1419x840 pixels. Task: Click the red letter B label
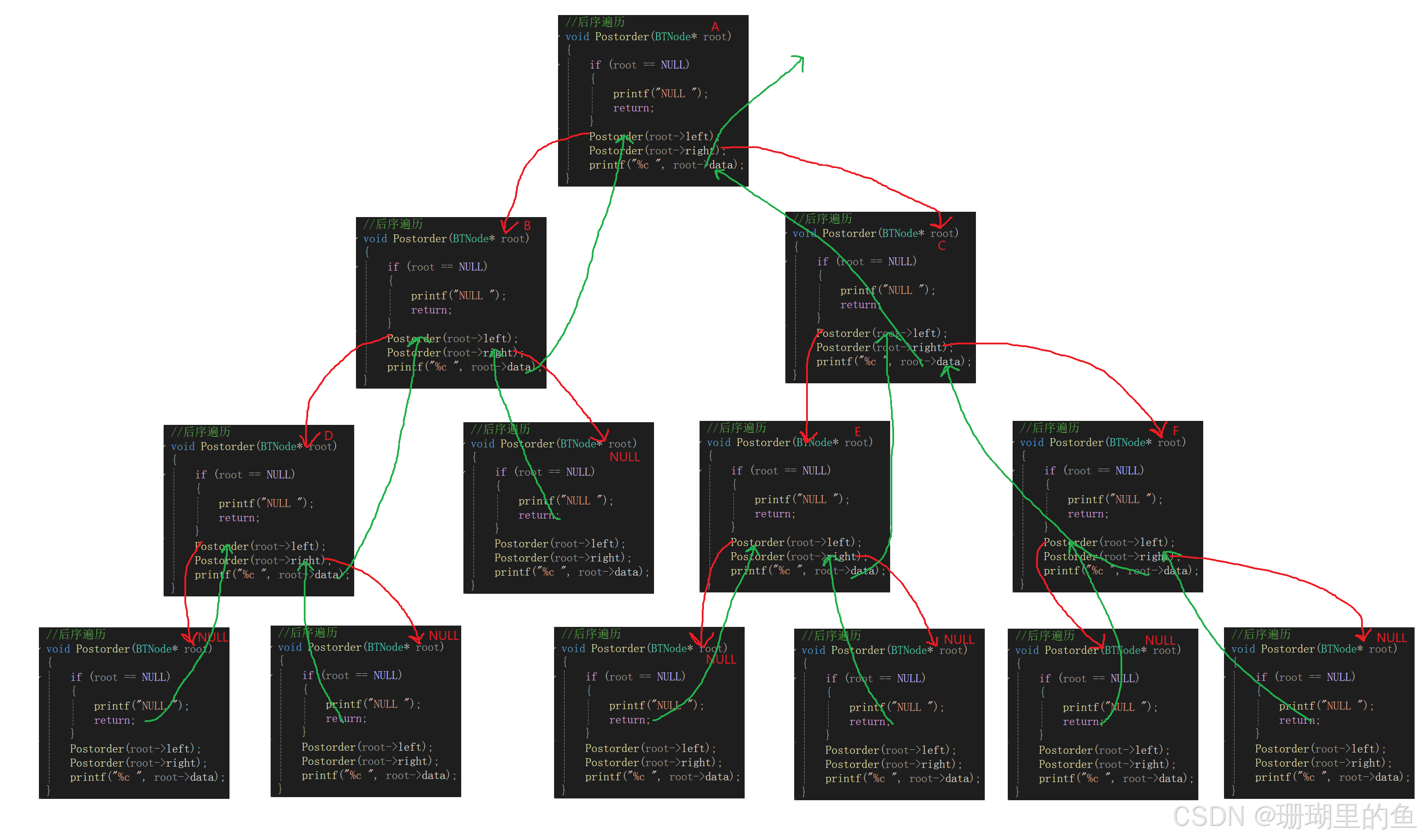[x=527, y=225]
